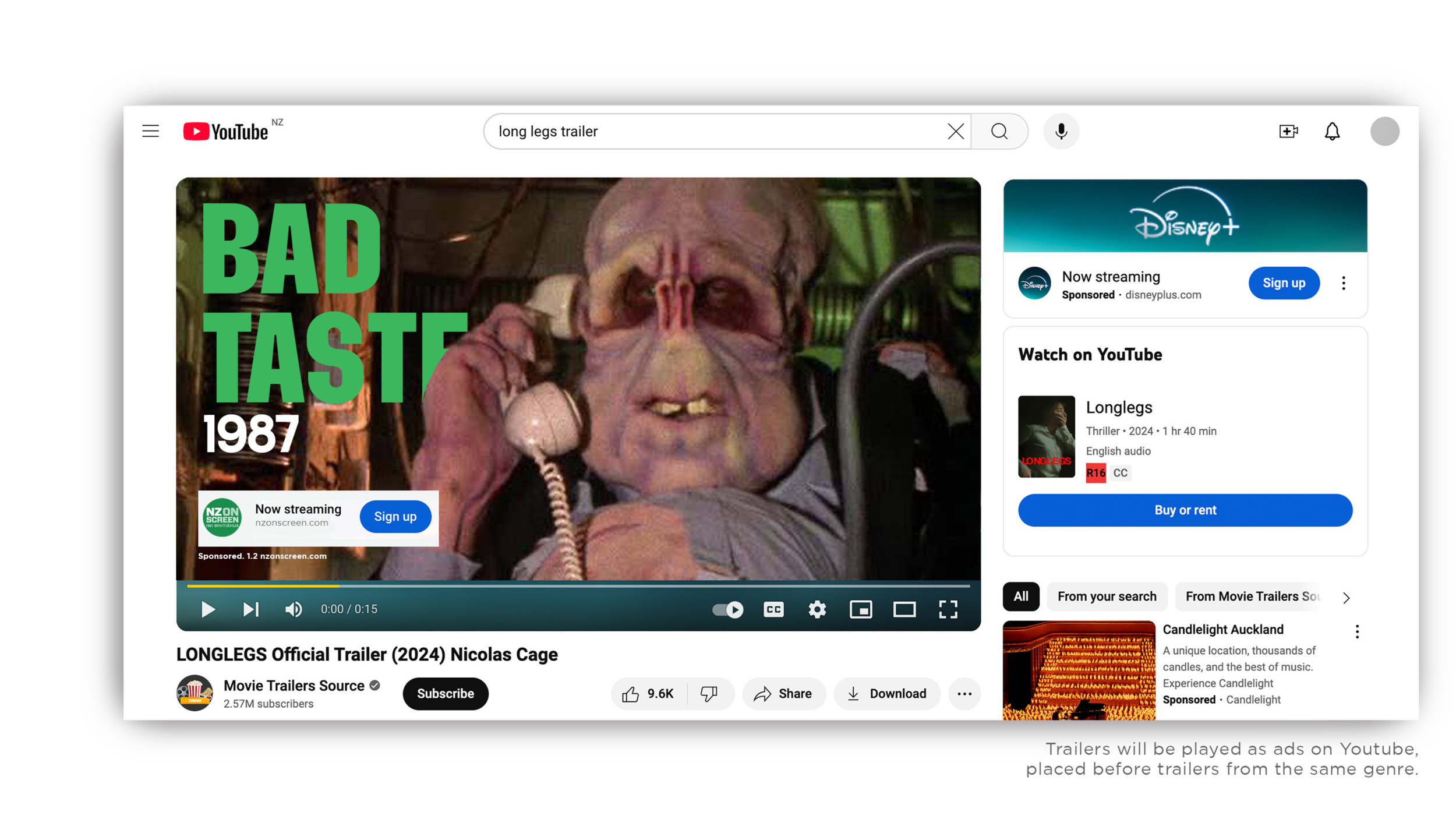Click the video title LONGLEGS Official Trailer
The height and width of the screenshot is (819, 1456).
tap(367, 655)
